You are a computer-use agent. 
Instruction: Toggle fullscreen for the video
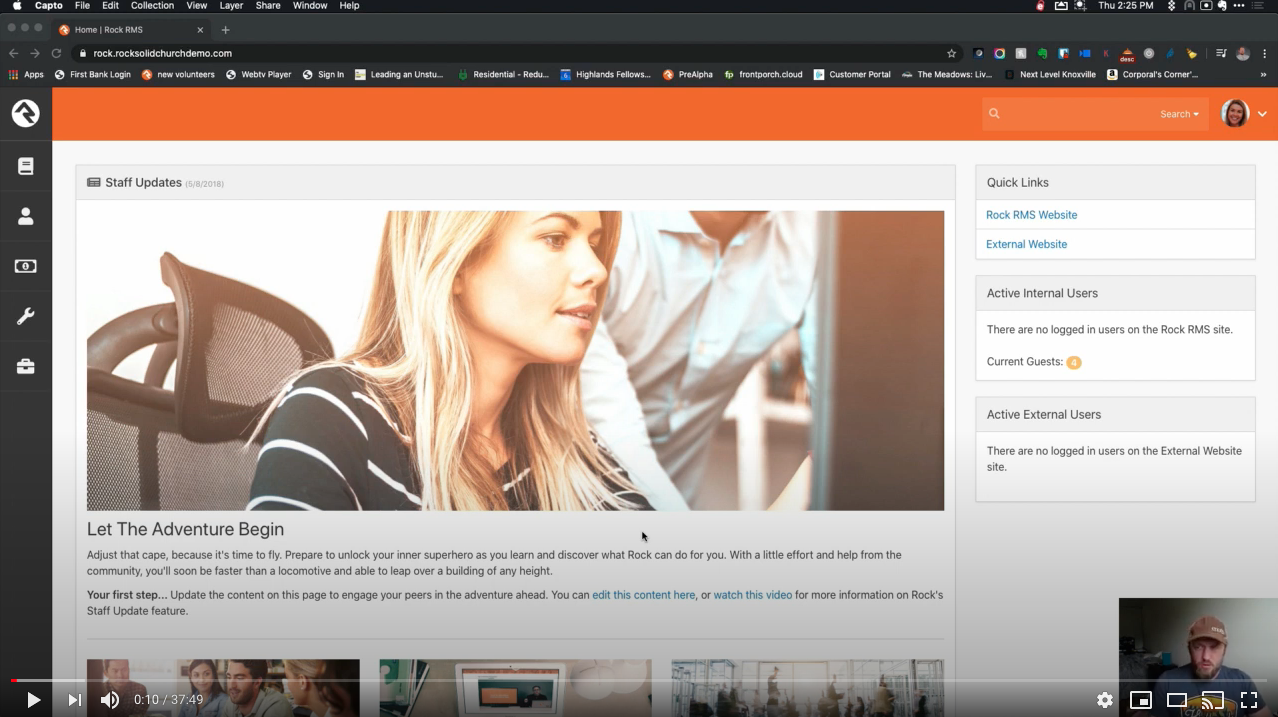[1249, 700]
